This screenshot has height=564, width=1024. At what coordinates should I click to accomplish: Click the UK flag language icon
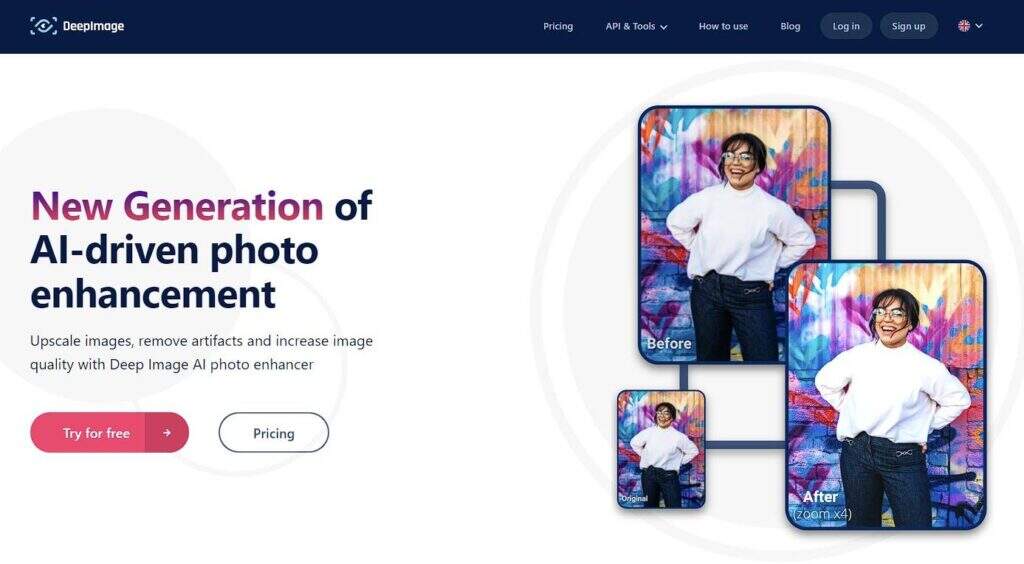tap(964, 26)
